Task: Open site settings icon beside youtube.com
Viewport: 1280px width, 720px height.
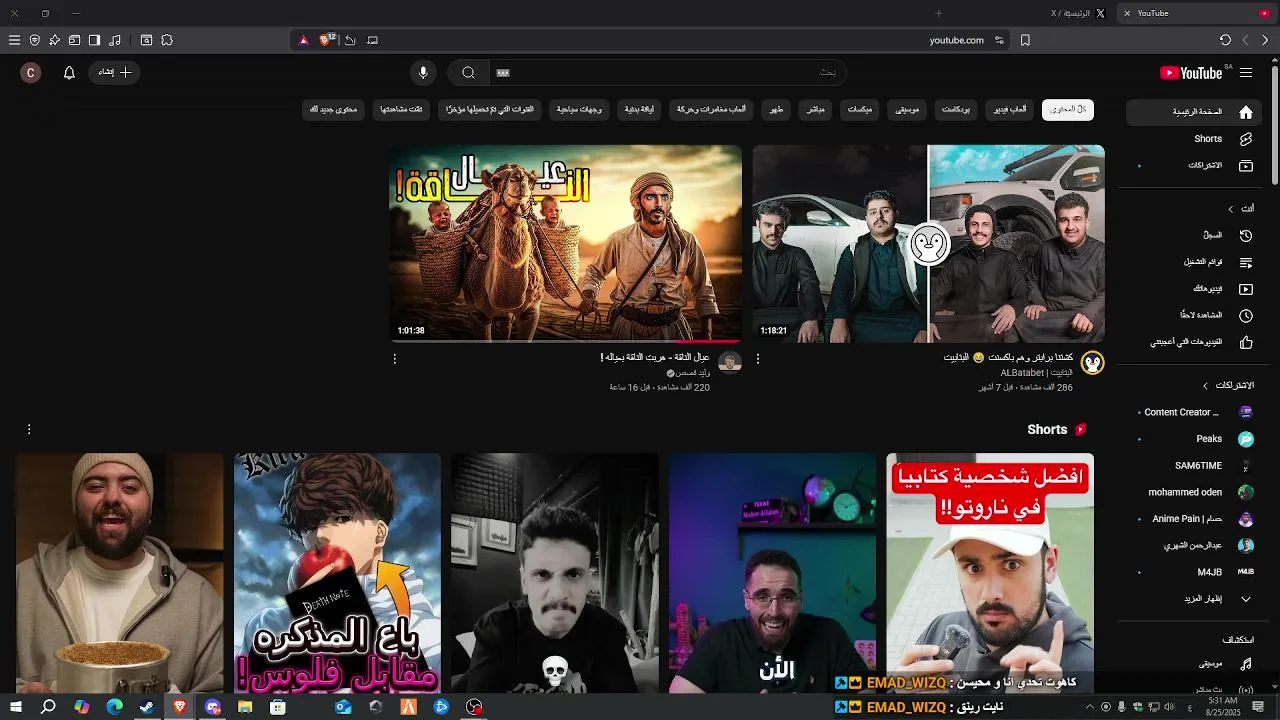Action: click(x=999, y=40)
